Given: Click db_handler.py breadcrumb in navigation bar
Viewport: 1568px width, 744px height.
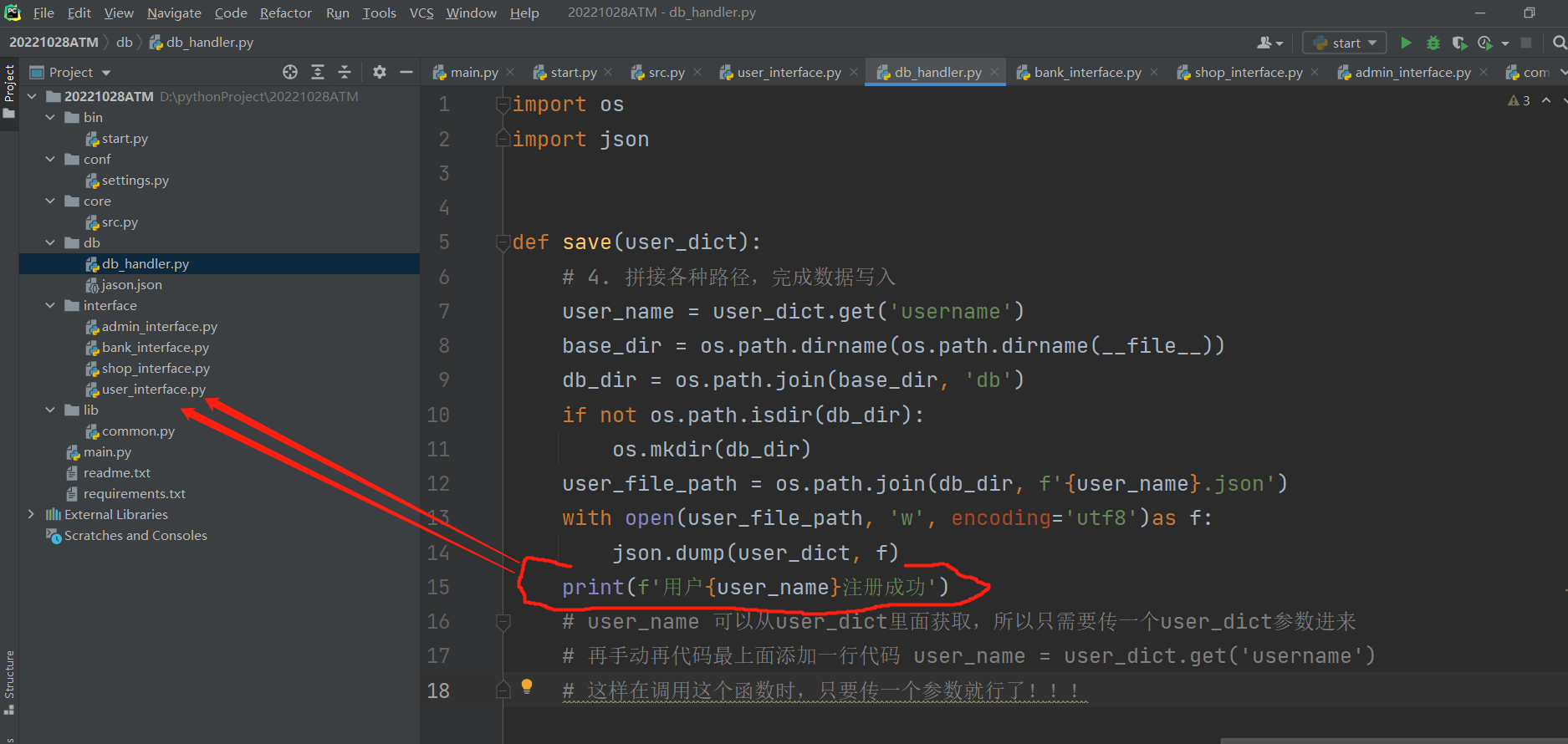Looking at the screenshot, I should (x=202, y=42).
